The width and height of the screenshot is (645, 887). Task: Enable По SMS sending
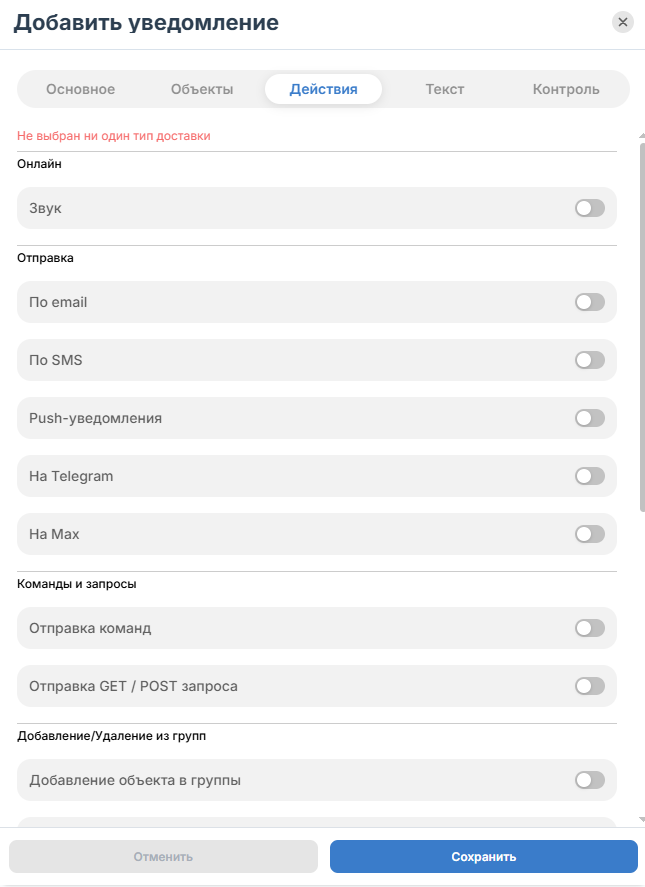coord(590,360)
